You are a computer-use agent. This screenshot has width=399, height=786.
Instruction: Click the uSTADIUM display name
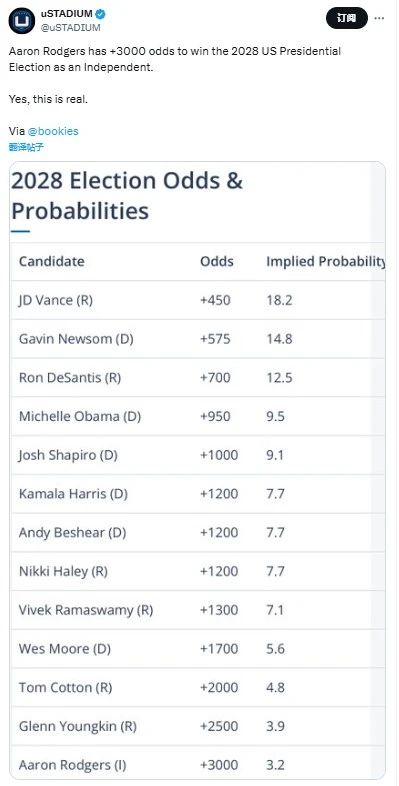[67, 14]
